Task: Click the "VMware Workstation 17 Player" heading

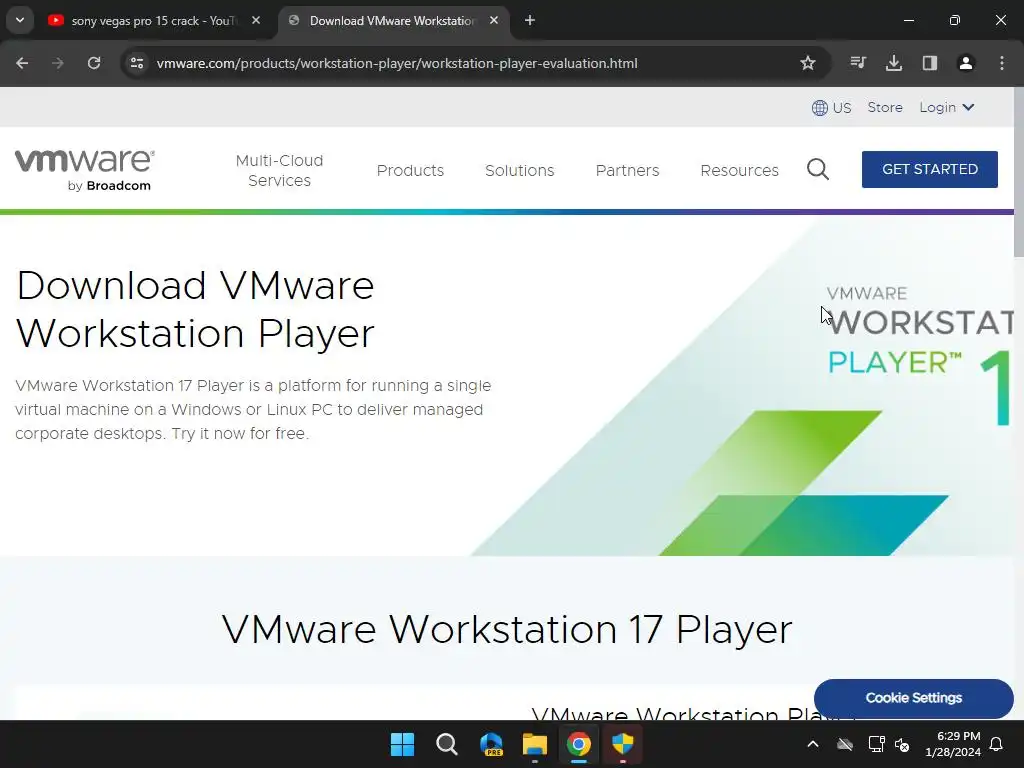Action: 507,630
